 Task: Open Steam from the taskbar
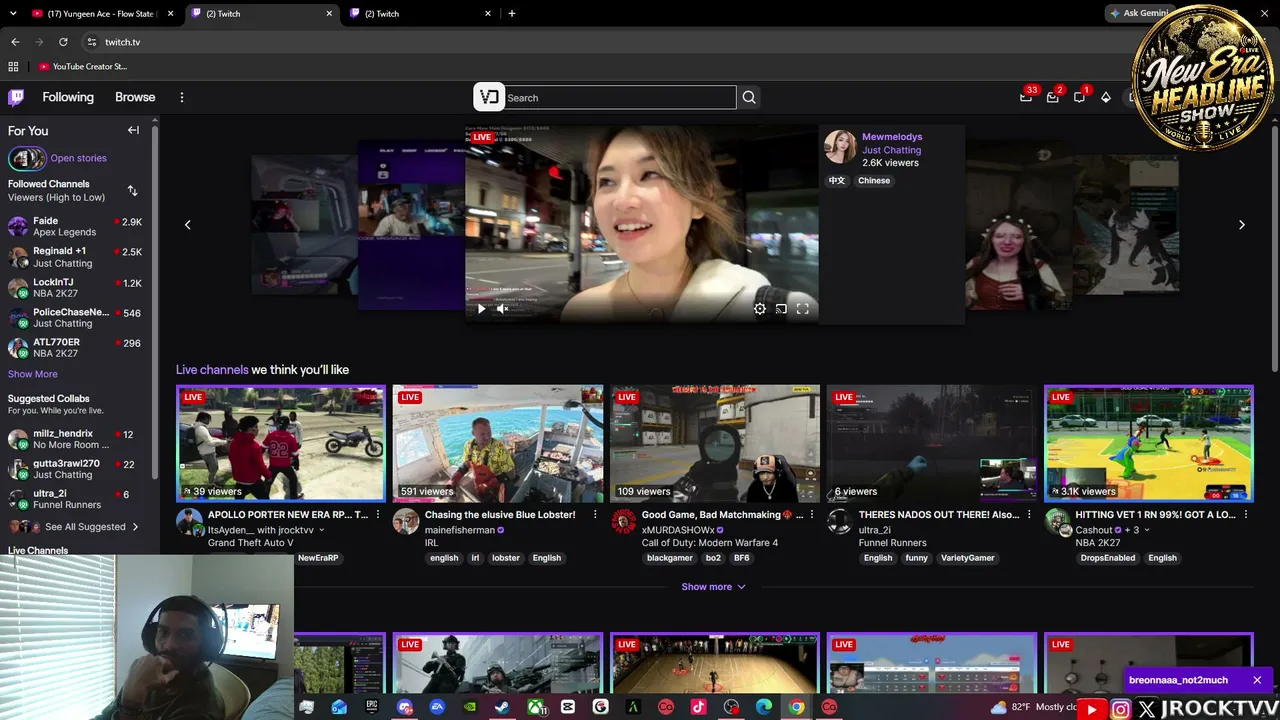[502, 707]
